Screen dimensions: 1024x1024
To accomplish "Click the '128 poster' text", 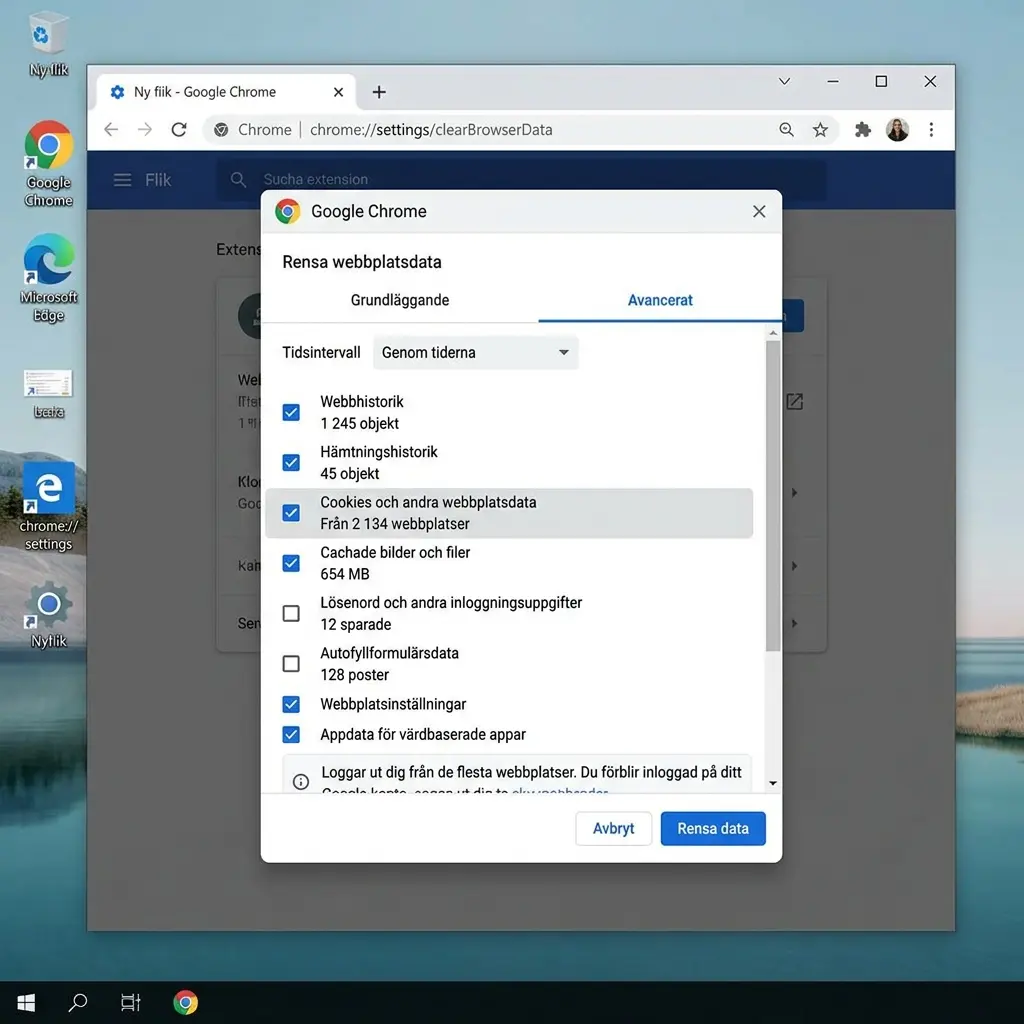I will click(x=354, y=675).
